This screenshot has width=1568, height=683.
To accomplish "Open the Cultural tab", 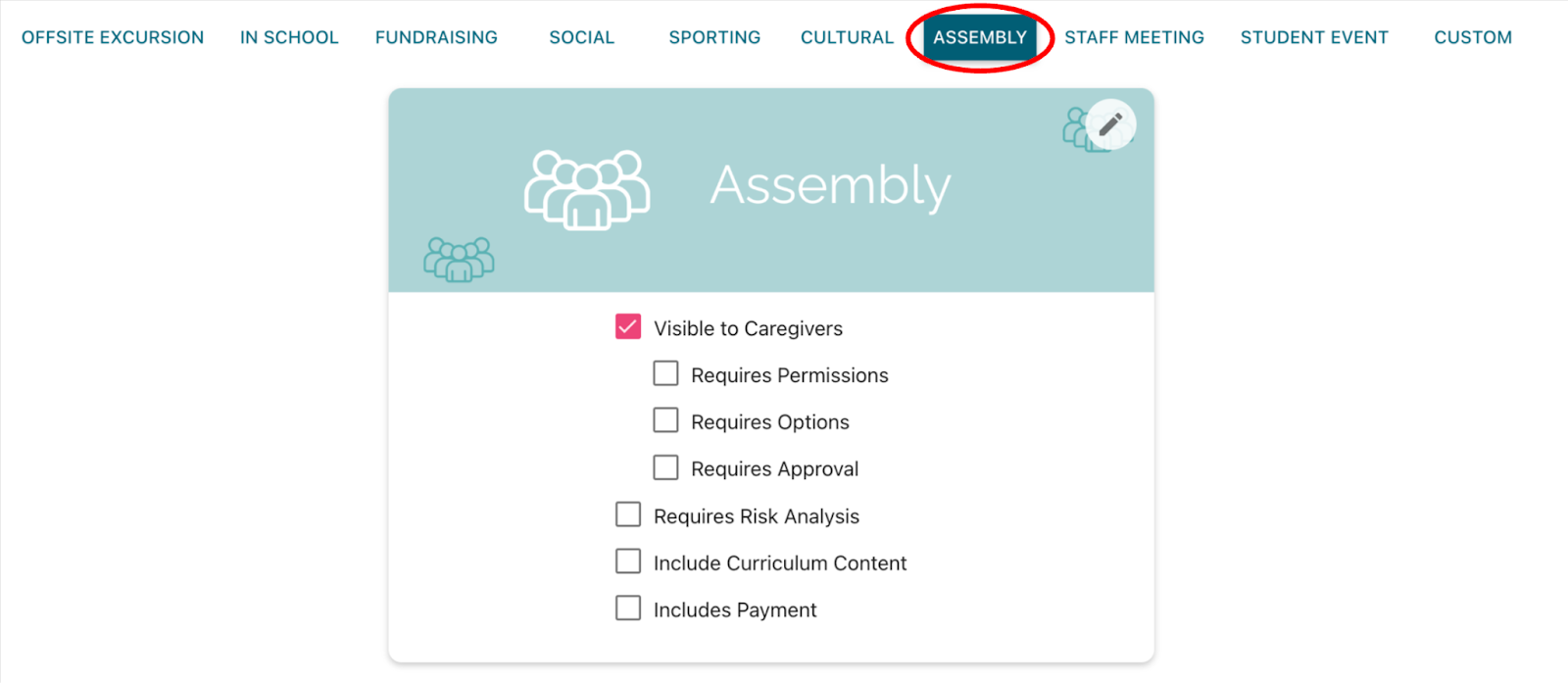I will point(847,37).
